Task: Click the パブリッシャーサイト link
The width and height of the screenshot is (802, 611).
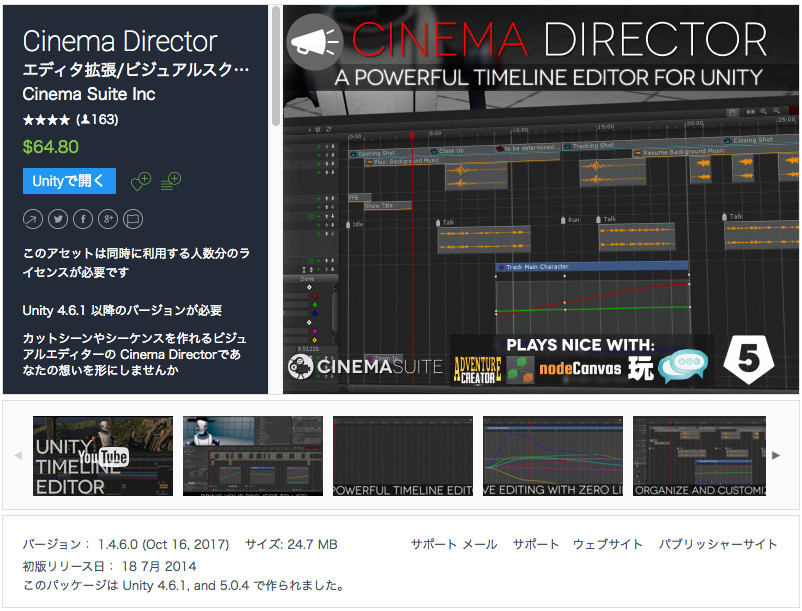Action: pyautogui.click(x=718, y=544)
